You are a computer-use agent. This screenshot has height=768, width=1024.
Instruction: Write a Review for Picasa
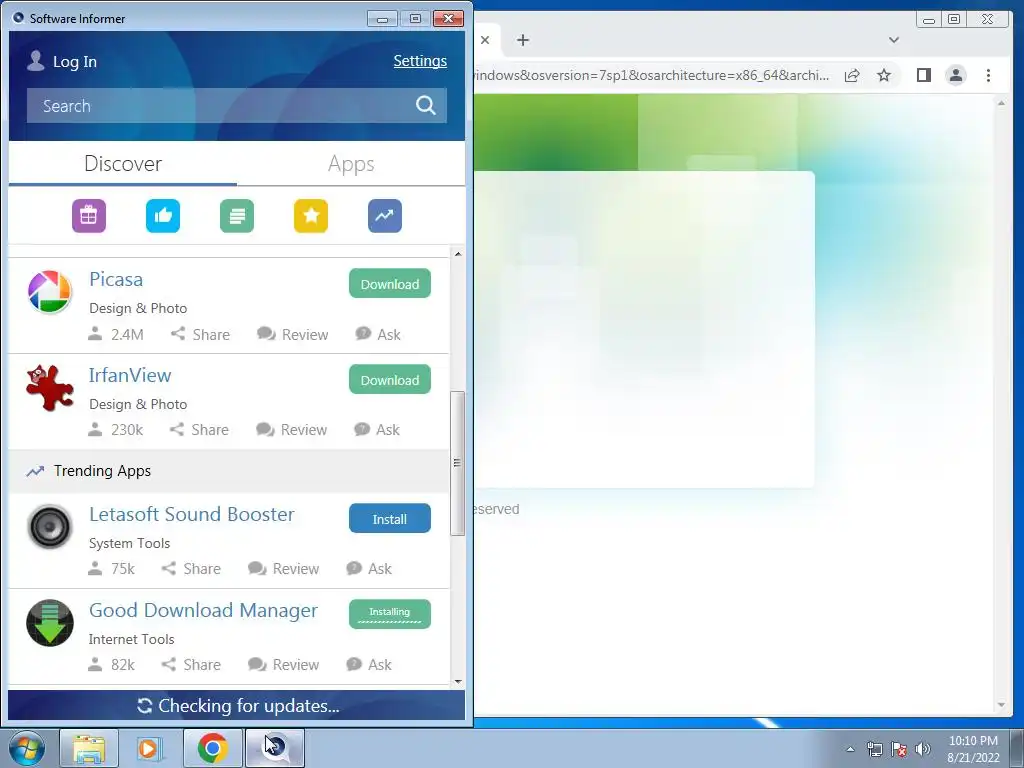[293, 334]
